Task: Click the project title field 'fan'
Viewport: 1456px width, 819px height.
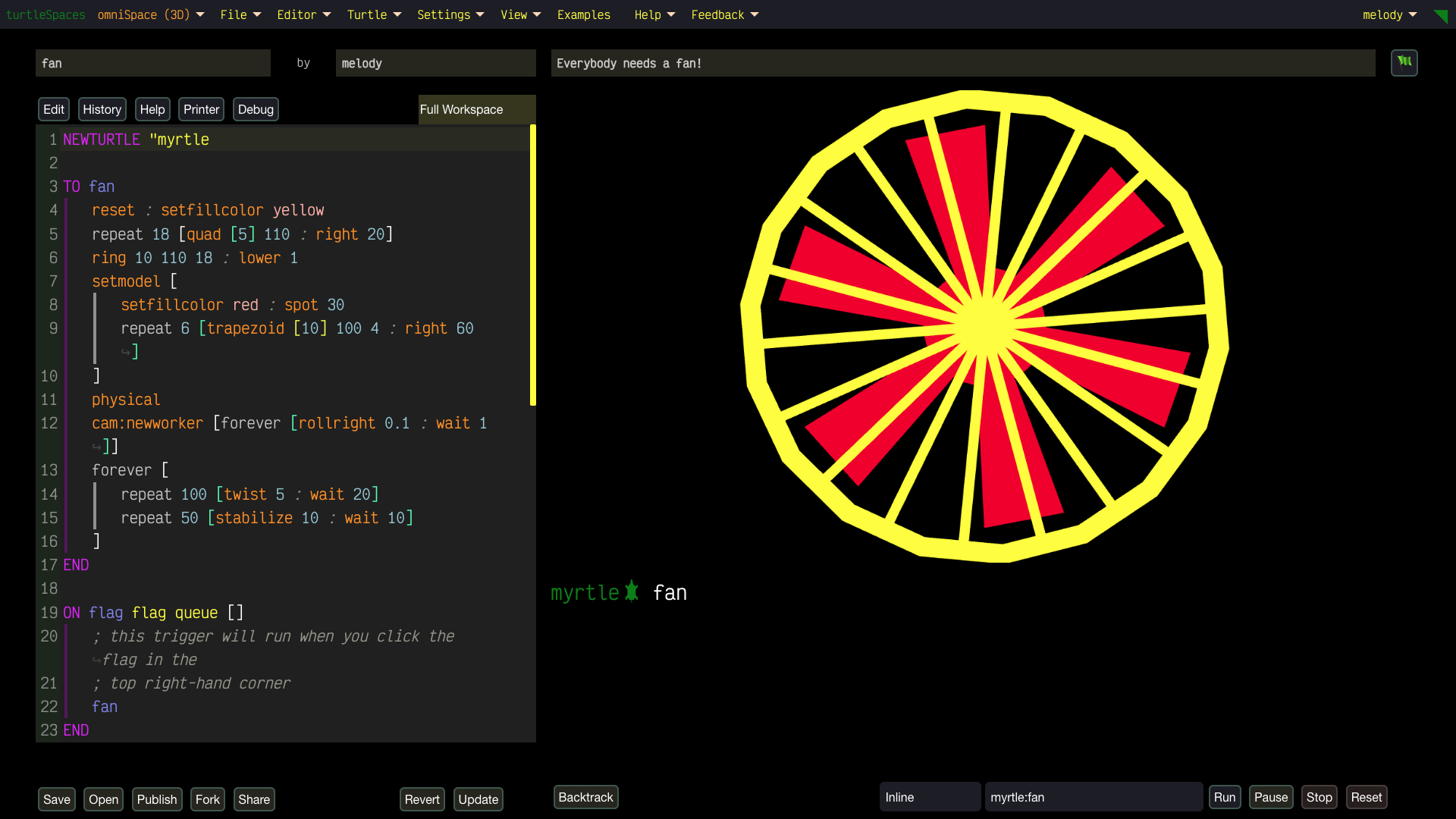Action: pos(152,63)
